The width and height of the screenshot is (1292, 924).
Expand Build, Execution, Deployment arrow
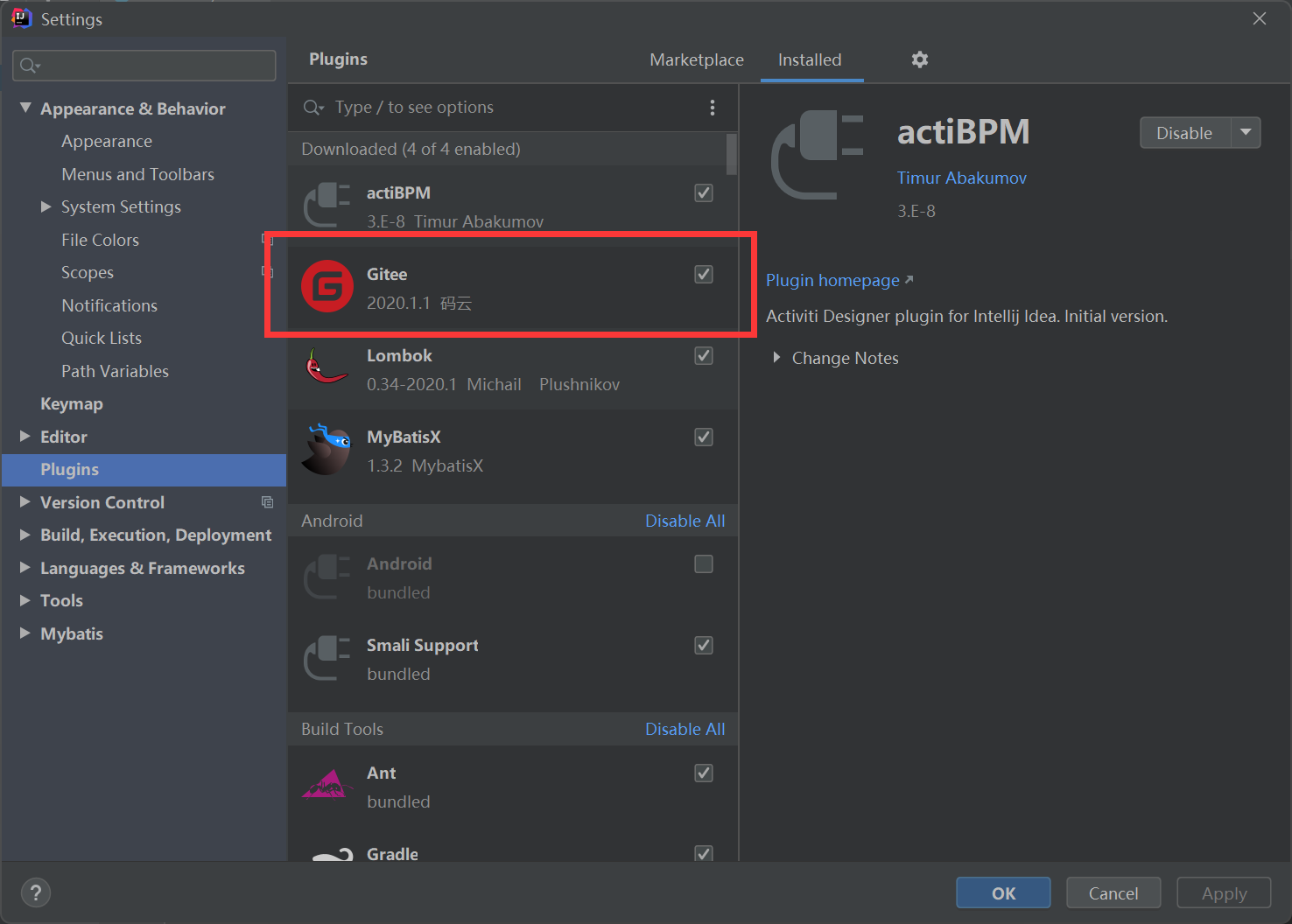(25, 535)
